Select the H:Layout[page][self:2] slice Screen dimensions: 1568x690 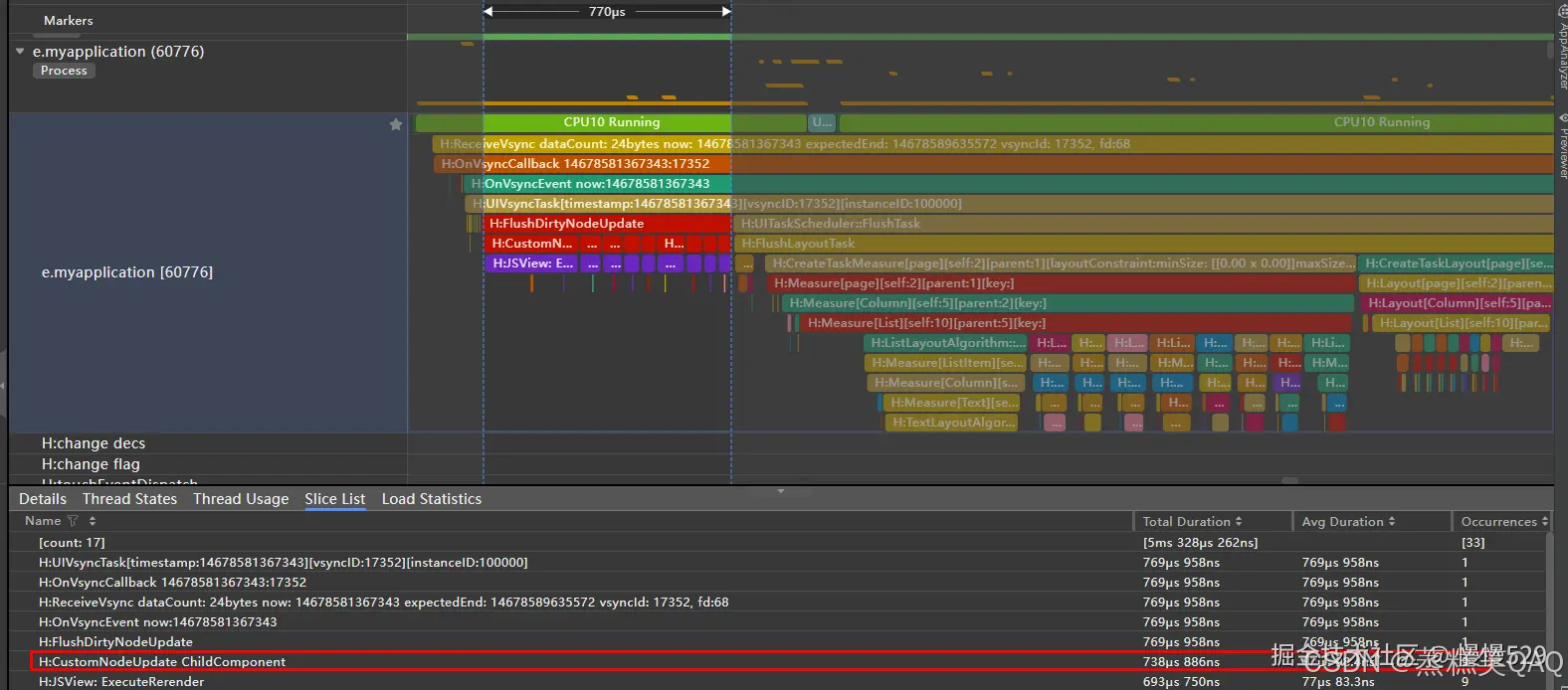[1457, 283]
